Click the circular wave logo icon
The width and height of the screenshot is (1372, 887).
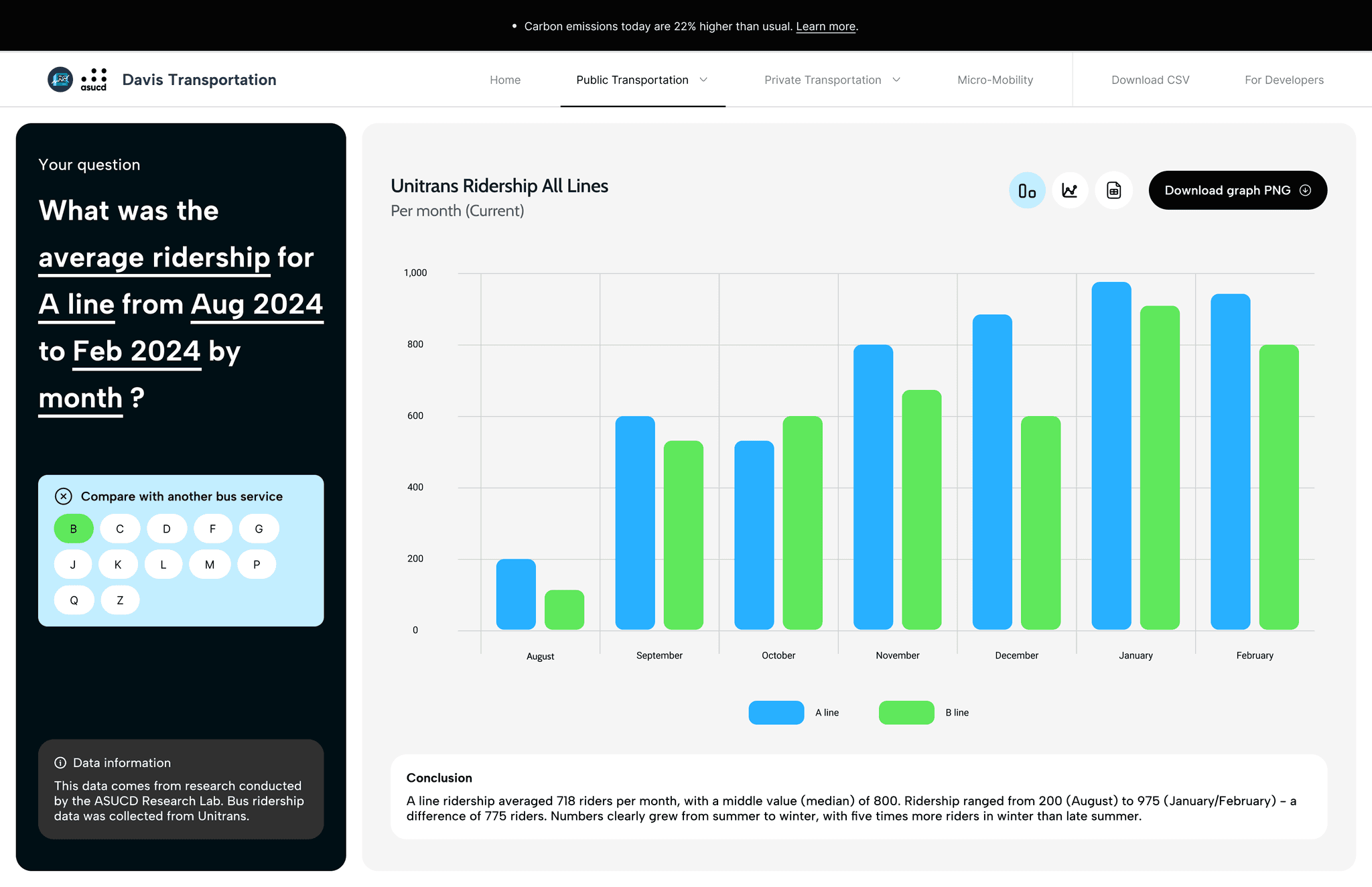tap(60, 79)
